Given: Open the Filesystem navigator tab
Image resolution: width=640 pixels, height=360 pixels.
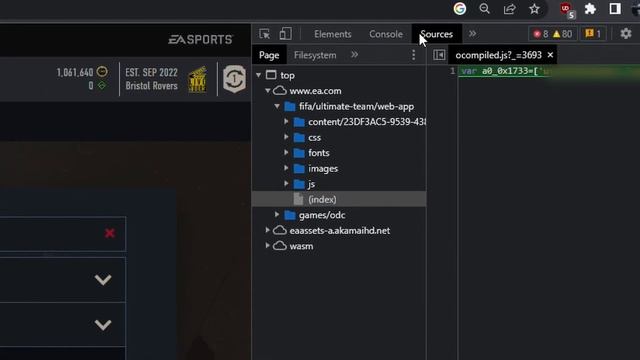Looking at the screenshot, I should [x=315, y=55].
